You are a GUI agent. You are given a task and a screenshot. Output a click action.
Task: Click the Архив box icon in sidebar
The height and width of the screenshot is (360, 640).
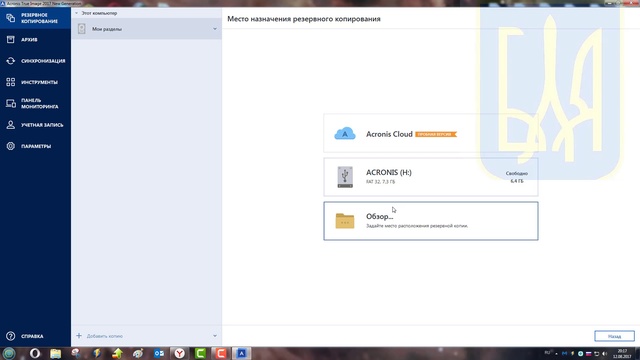11,40
